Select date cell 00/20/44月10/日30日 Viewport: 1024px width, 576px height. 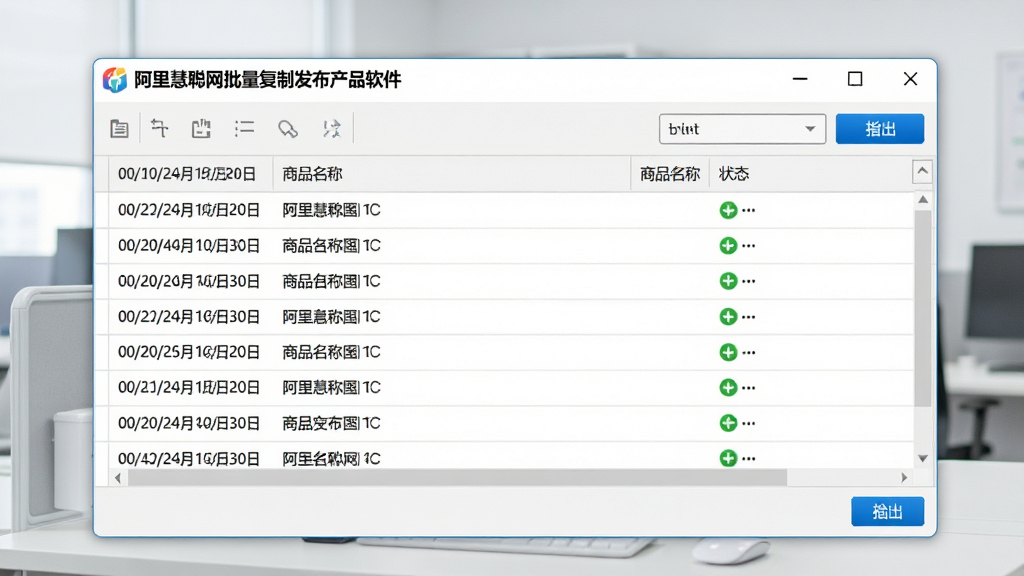189,246
